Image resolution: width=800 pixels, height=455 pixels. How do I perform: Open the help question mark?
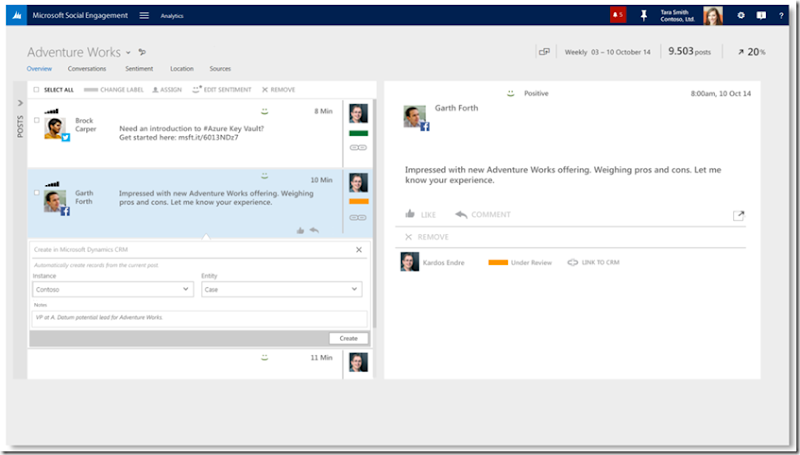click(781, 16)
